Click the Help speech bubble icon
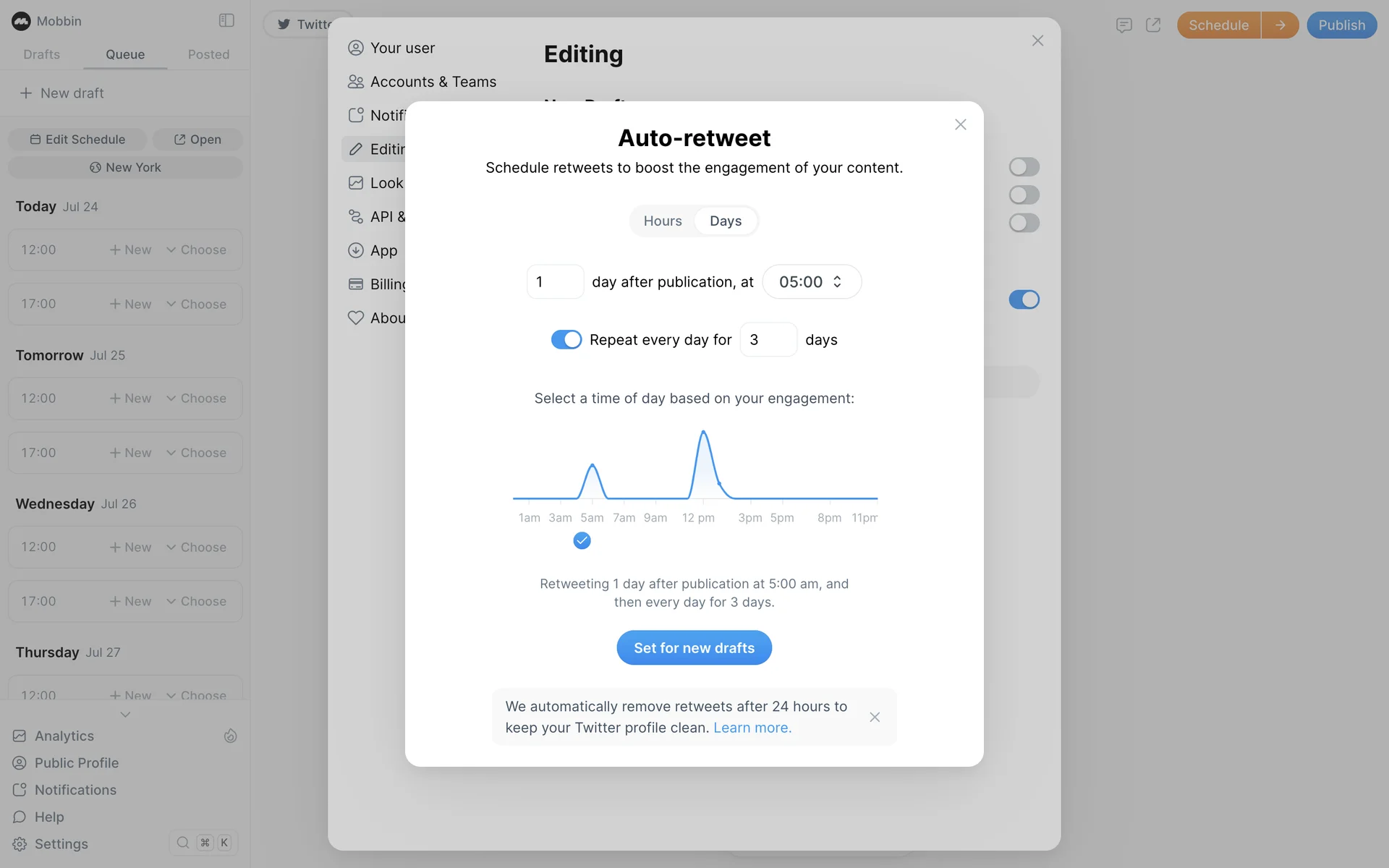The image size is (1389, 868). point(20,817)
